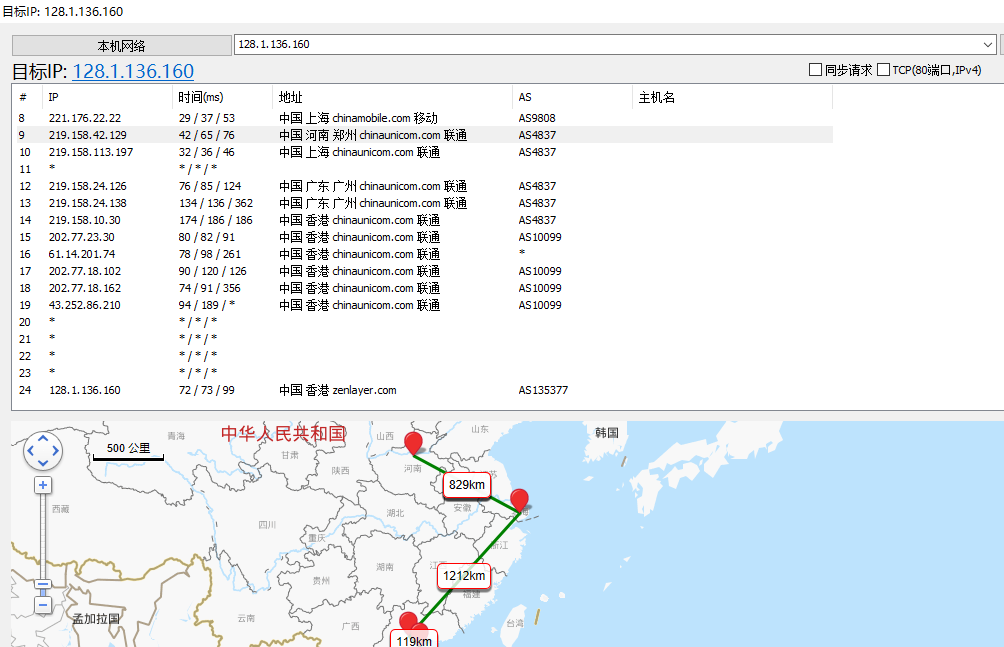1004x647 pixels.
Task: Click the AS4837 cell in hop 14
Action: tap(537, 220)
